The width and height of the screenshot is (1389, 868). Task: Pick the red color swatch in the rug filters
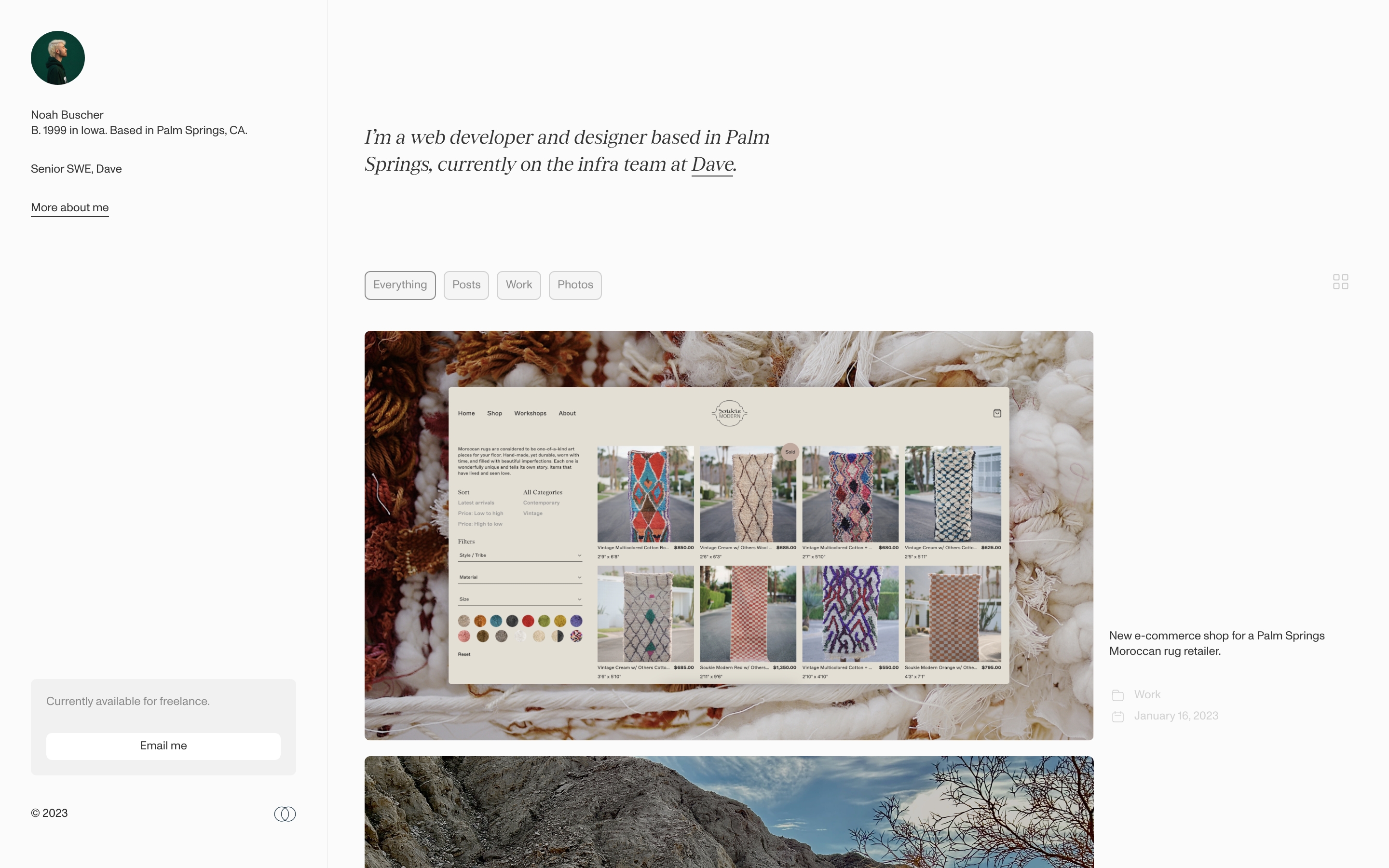click(x=528, y=621)
